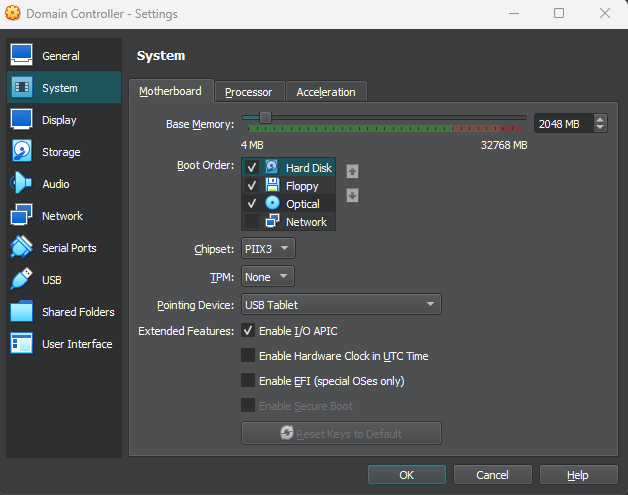Screen dimensions: 628x495
Task: Open the TPM dropdown
Action: pyautogui.click(x=268, y=277)
